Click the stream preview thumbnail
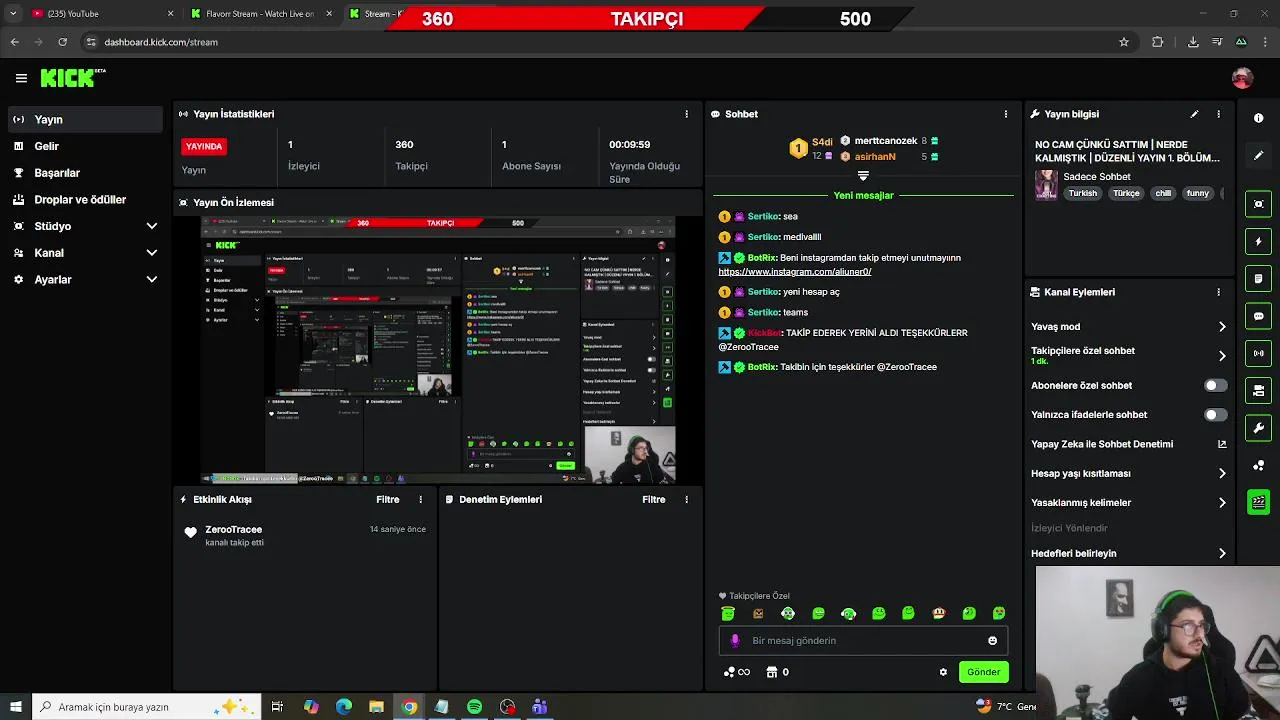1280x720 pixels. point(438,349)
